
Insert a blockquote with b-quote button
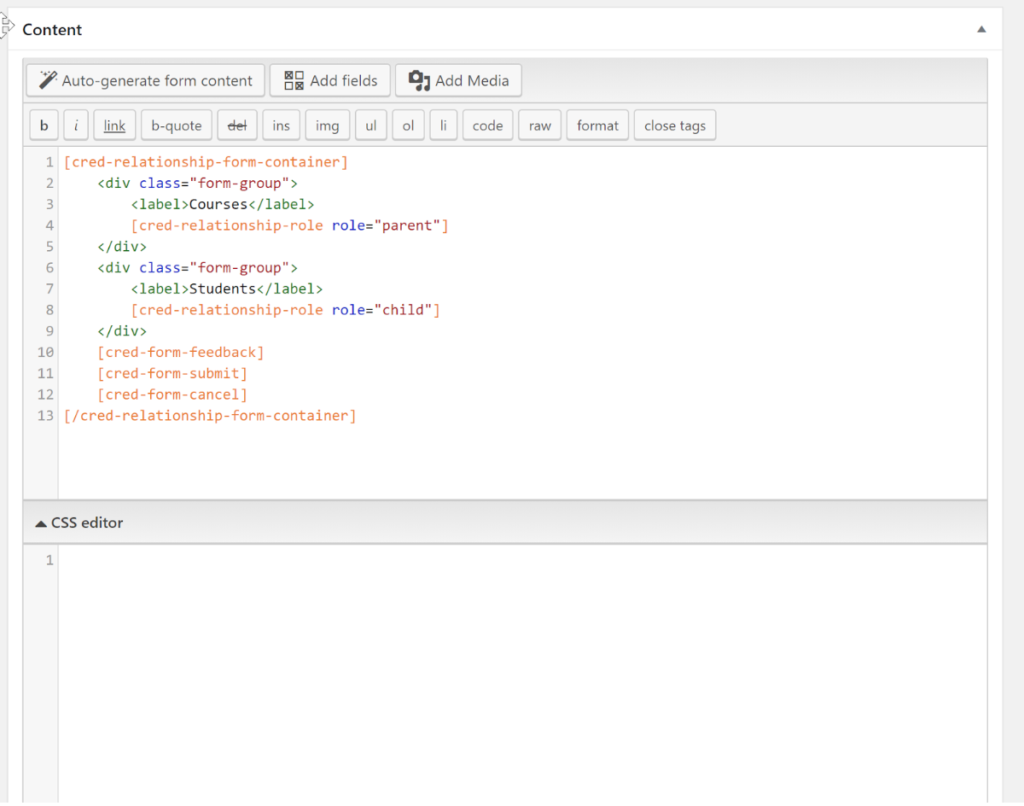tap(176, 126)
